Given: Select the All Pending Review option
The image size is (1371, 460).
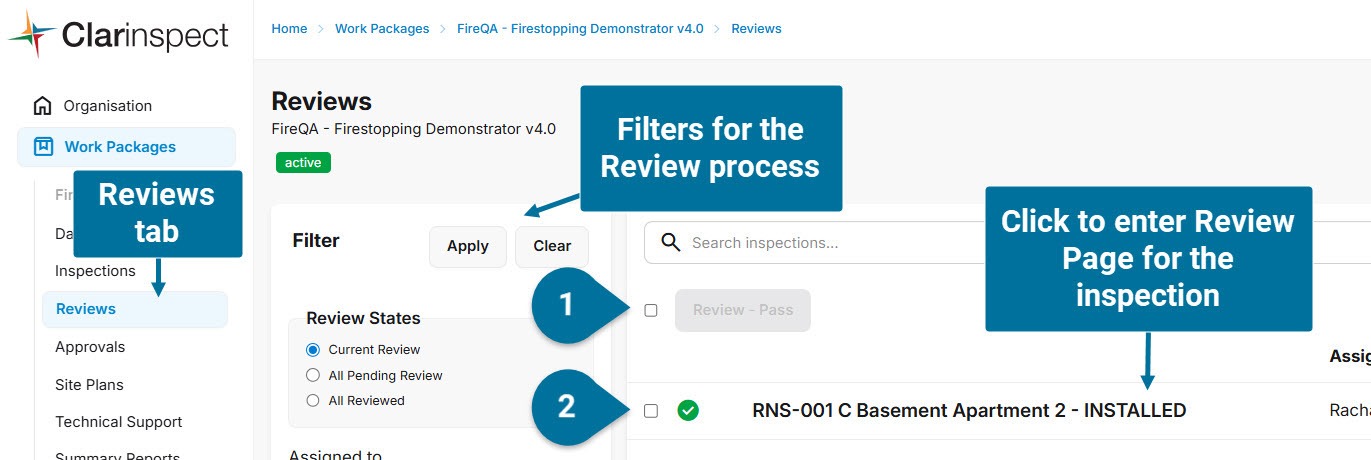Looking at the screenshot, I should tap(313, 376).
